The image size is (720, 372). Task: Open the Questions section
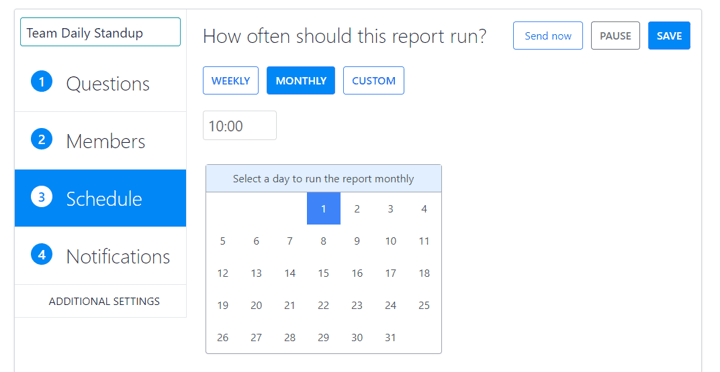coord(100,83)
